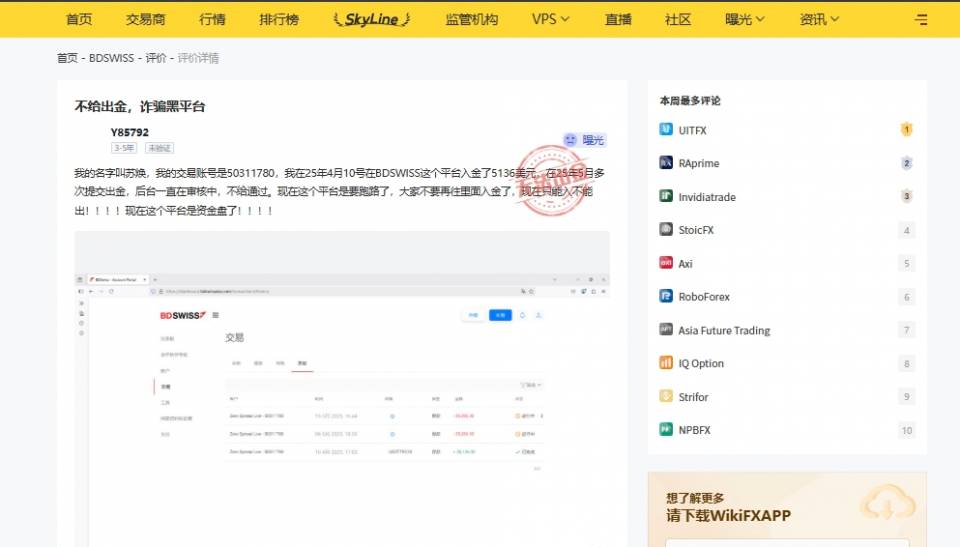The height and width of the screenshot is (547, 960).
Task: Click the 3-5年 user tag
Action: (x=124, y=148)
